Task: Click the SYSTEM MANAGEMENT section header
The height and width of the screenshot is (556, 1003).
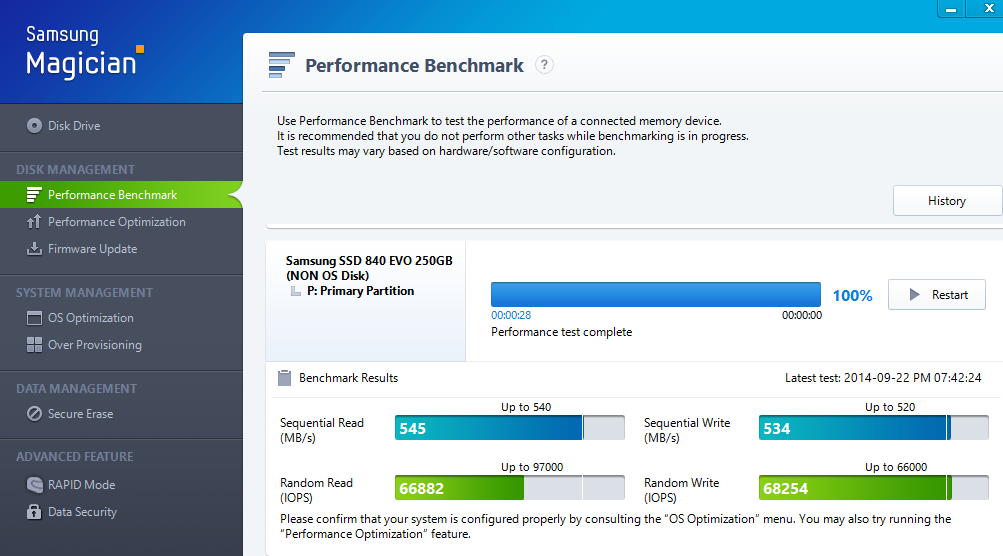Action: 84,292
